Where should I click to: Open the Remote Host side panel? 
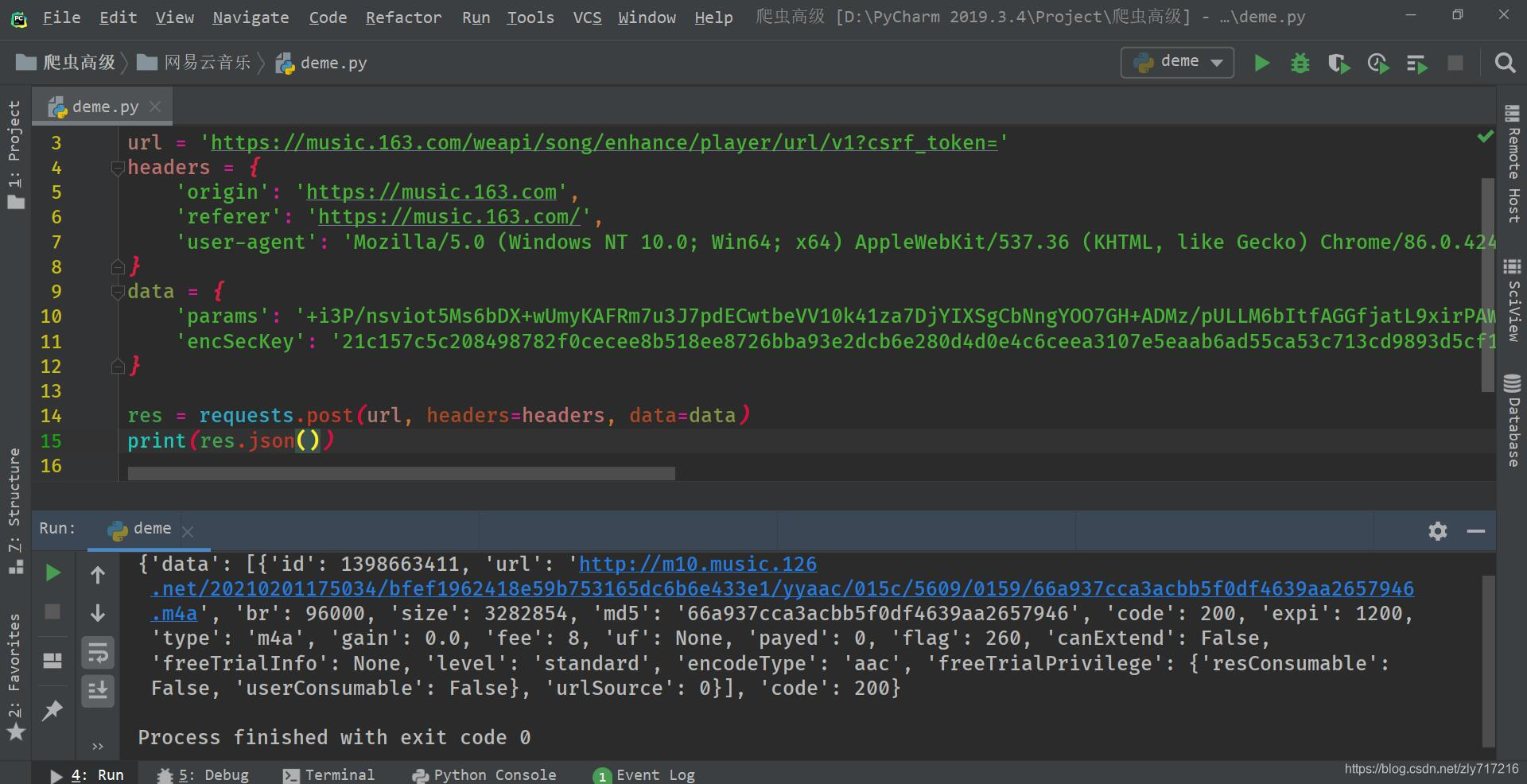[x=1513, y=164]
